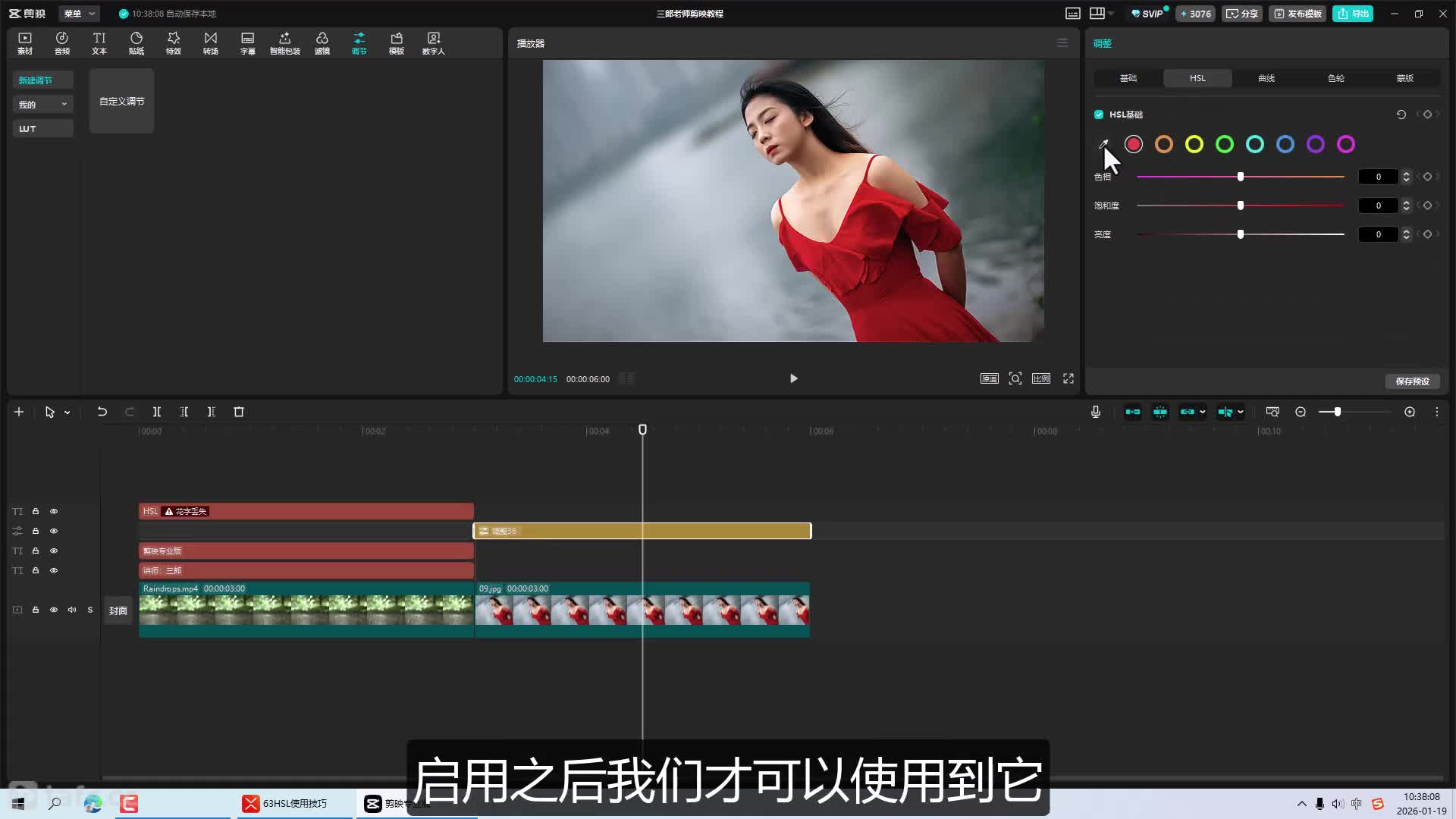Click the 导出 export button
The height and width of the screenshot is (819, 1456).
(x=1353, y=14)
